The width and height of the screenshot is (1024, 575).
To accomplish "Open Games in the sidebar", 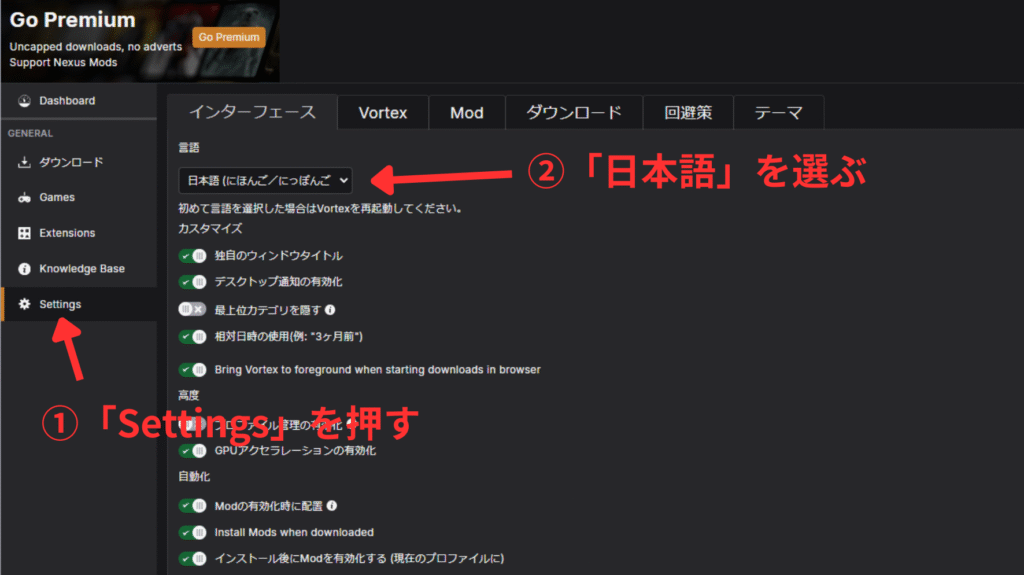I will pos(79,197).
